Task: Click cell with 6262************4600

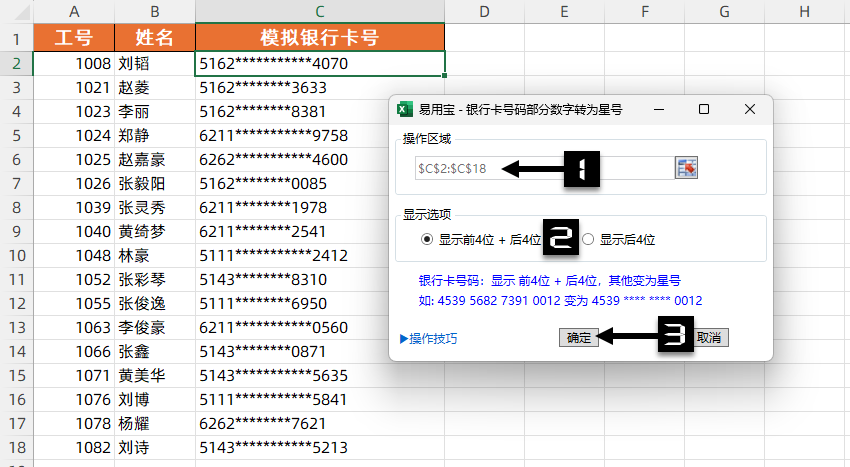Action: [293, 159]
